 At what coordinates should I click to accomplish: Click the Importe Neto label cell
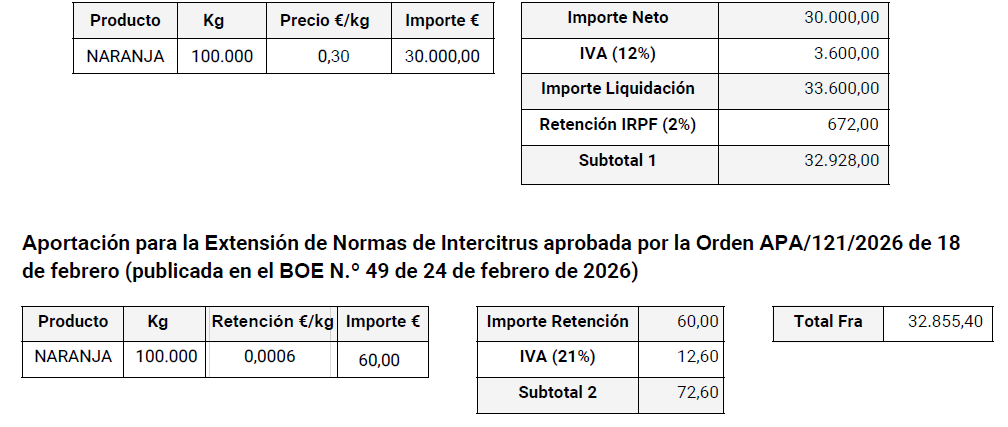[618, 18]
